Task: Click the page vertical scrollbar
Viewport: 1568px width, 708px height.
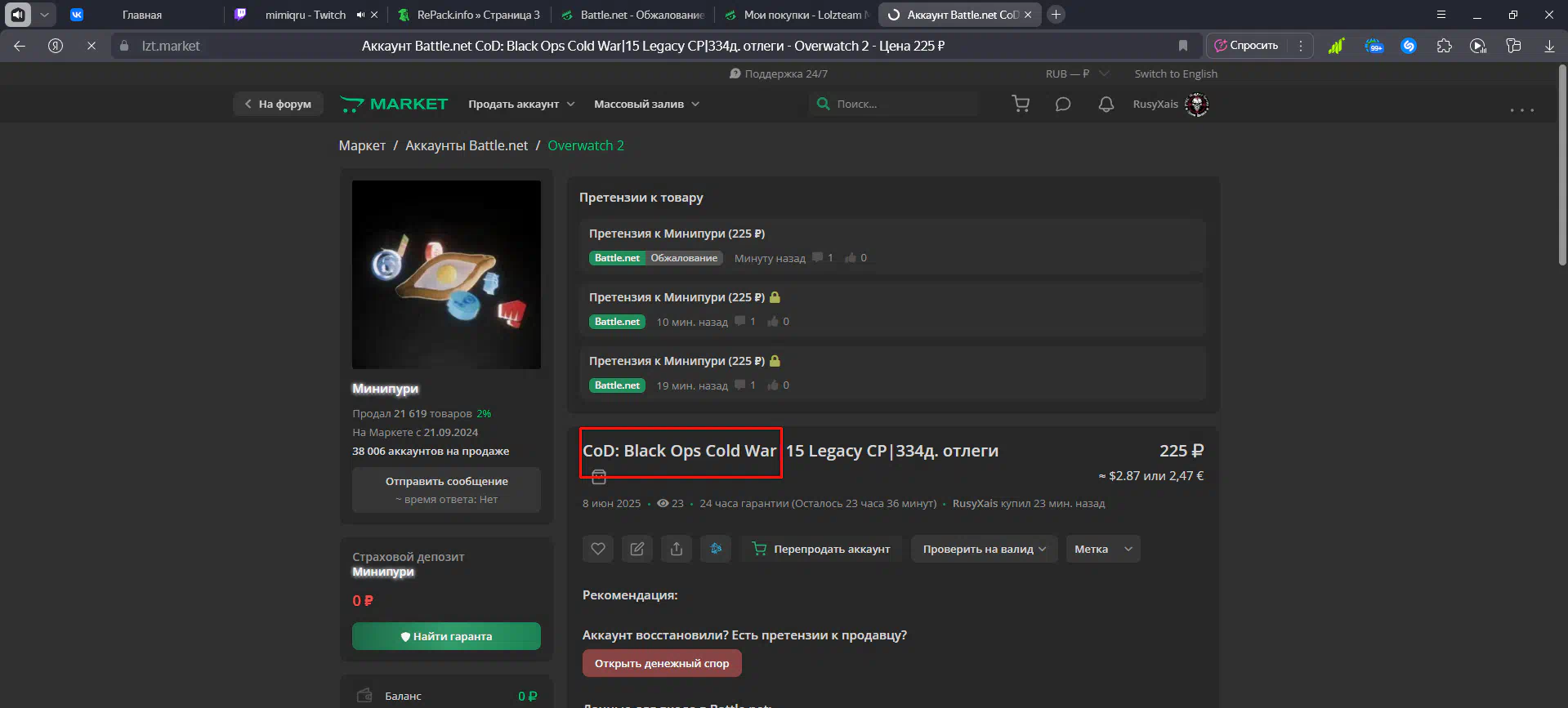Action: (1562, 163)
